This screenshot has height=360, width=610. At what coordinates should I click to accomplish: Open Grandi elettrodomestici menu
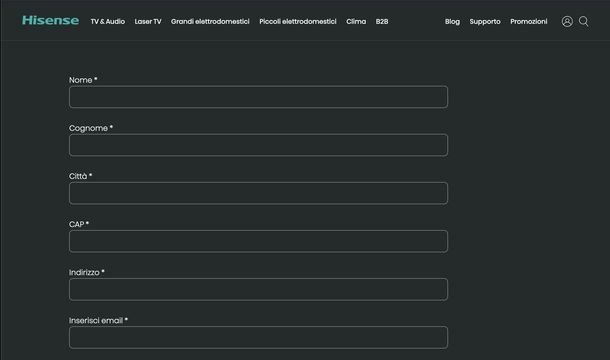(210, 22)
